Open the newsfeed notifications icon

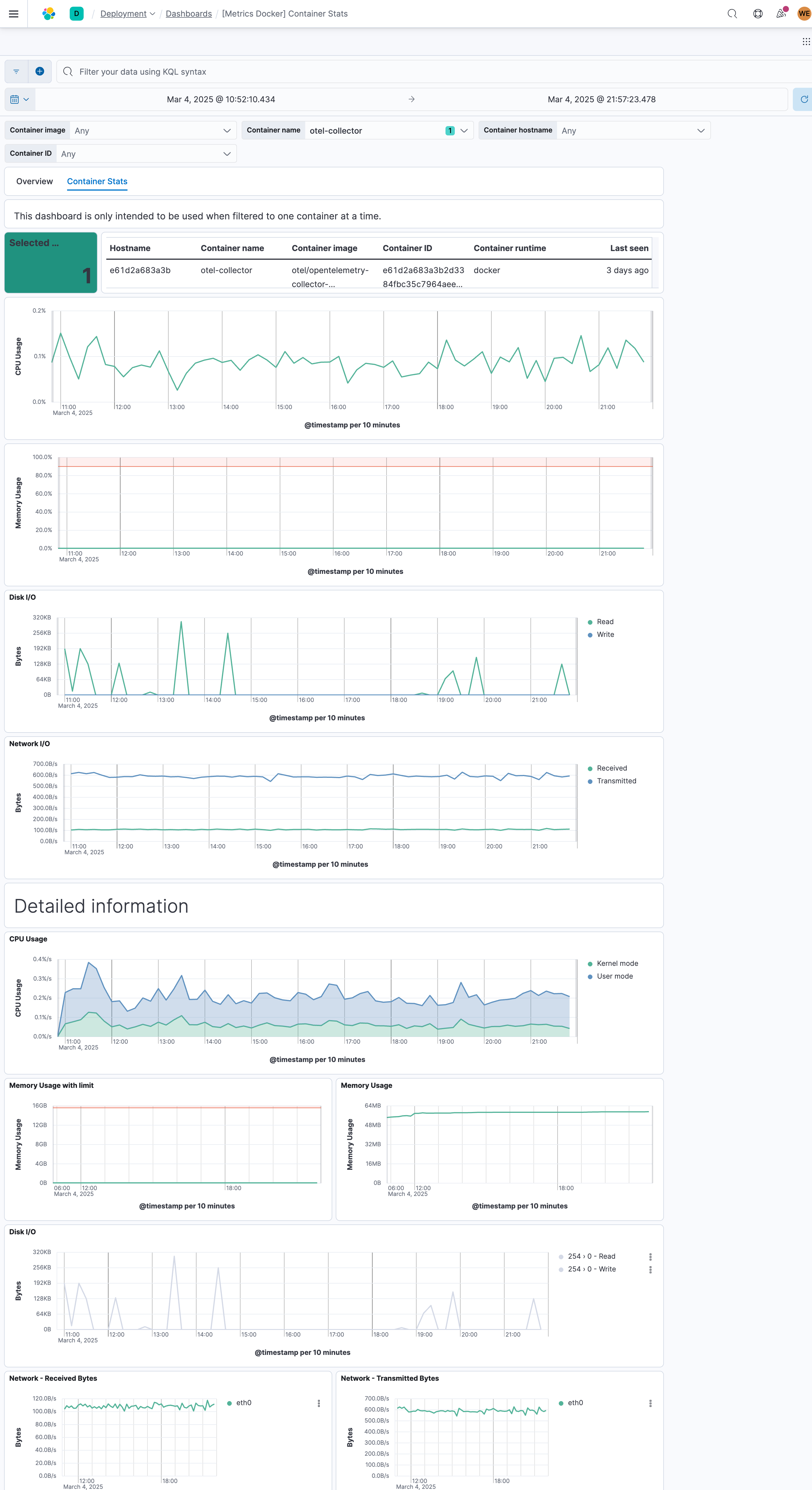(781, 14)
